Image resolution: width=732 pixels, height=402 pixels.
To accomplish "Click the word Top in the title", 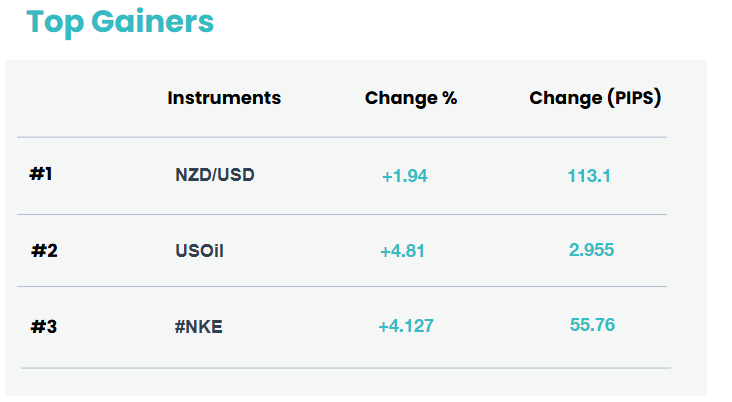I will (x=55, y=23).
